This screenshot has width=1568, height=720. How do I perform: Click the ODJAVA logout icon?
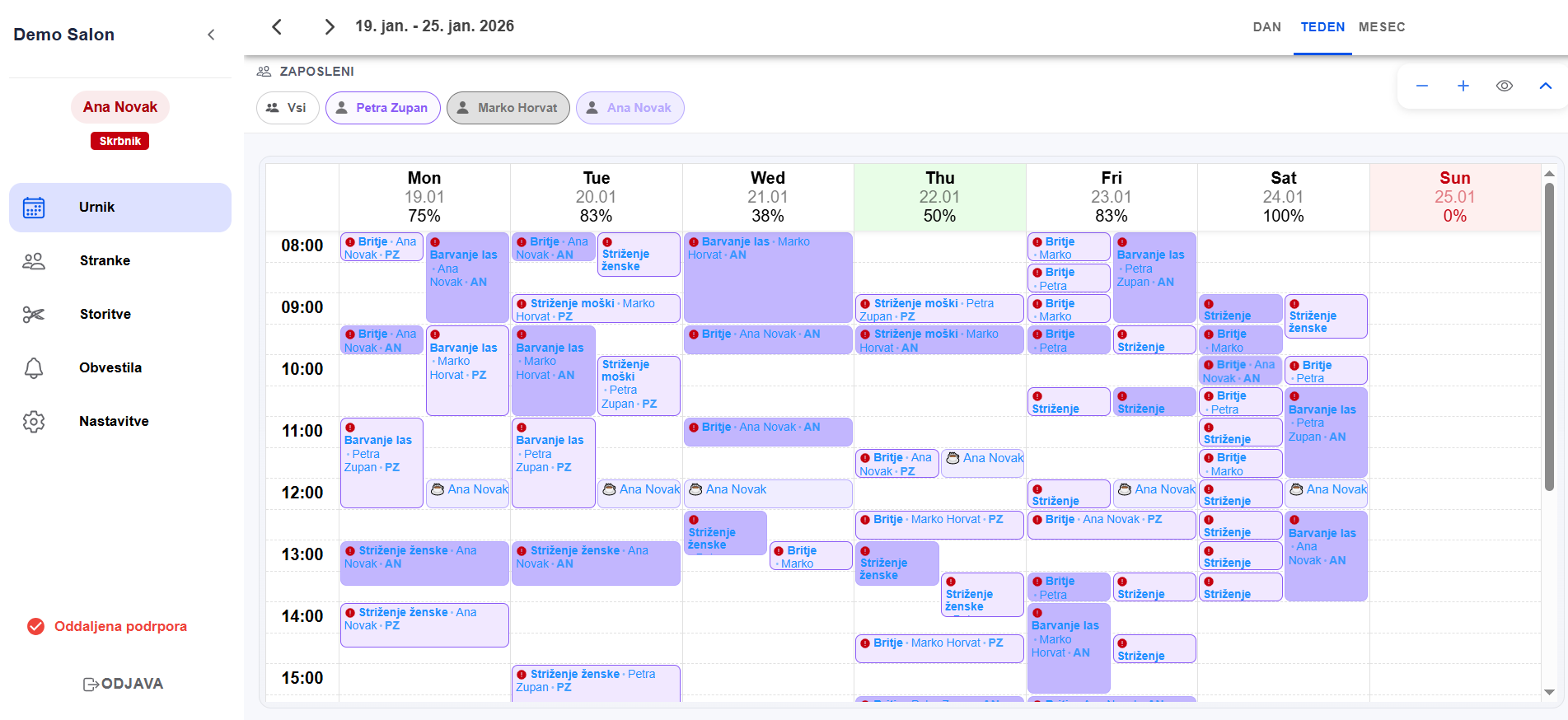pyautogui.click(x=91, y=685)
